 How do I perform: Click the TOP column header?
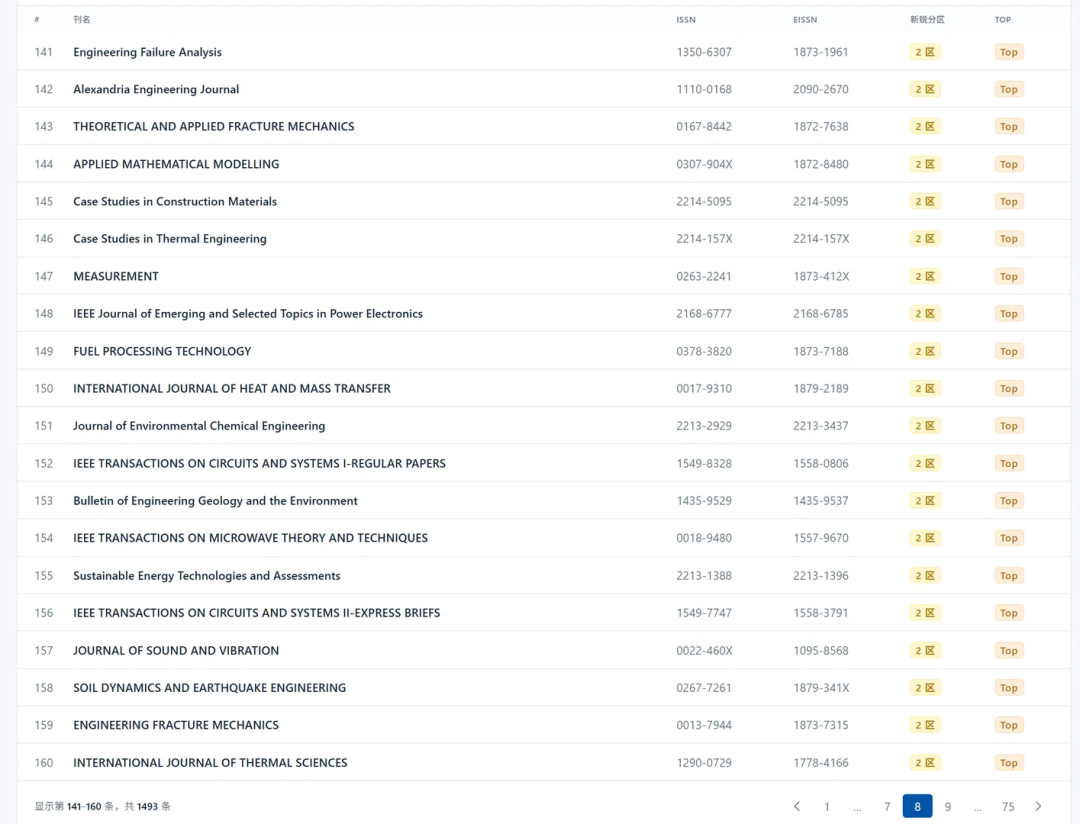coord(1003,19)
